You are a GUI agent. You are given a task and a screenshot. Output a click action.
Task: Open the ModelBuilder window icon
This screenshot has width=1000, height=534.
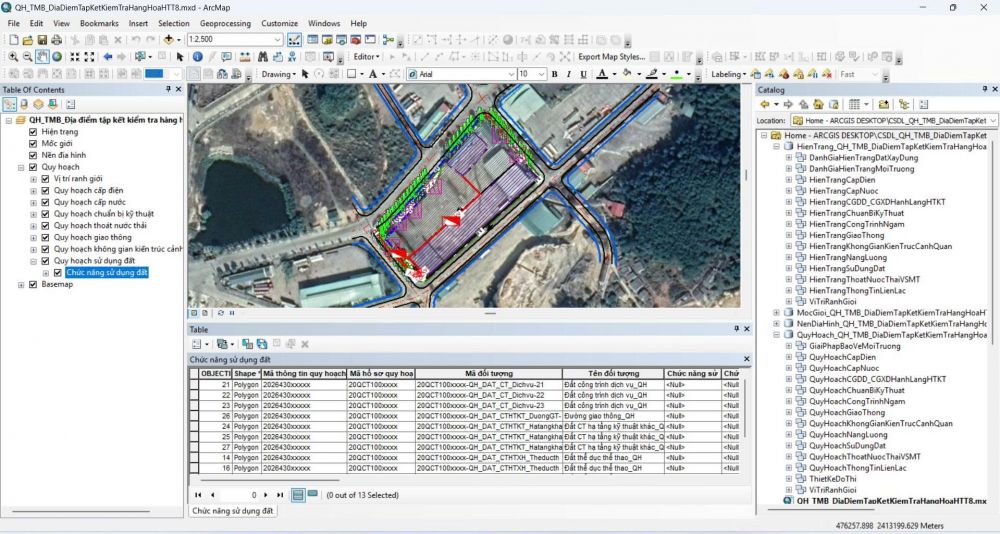tap(388, 40)
